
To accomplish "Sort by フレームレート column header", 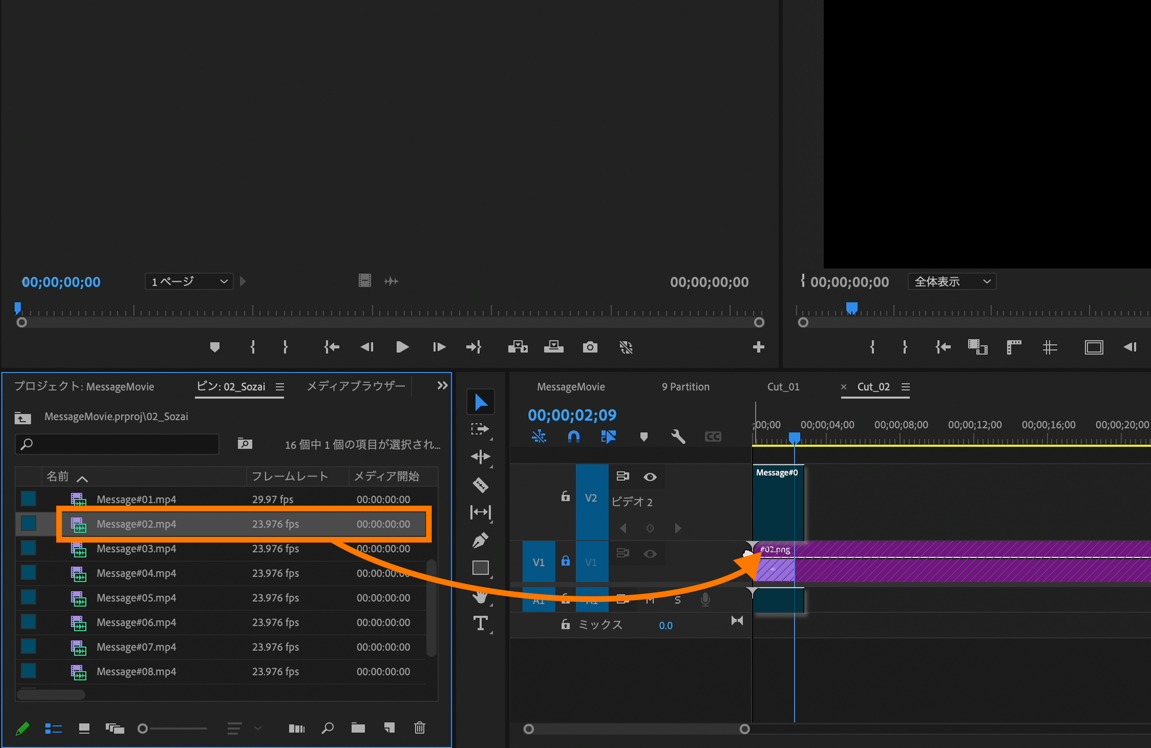I will (290, 477).
